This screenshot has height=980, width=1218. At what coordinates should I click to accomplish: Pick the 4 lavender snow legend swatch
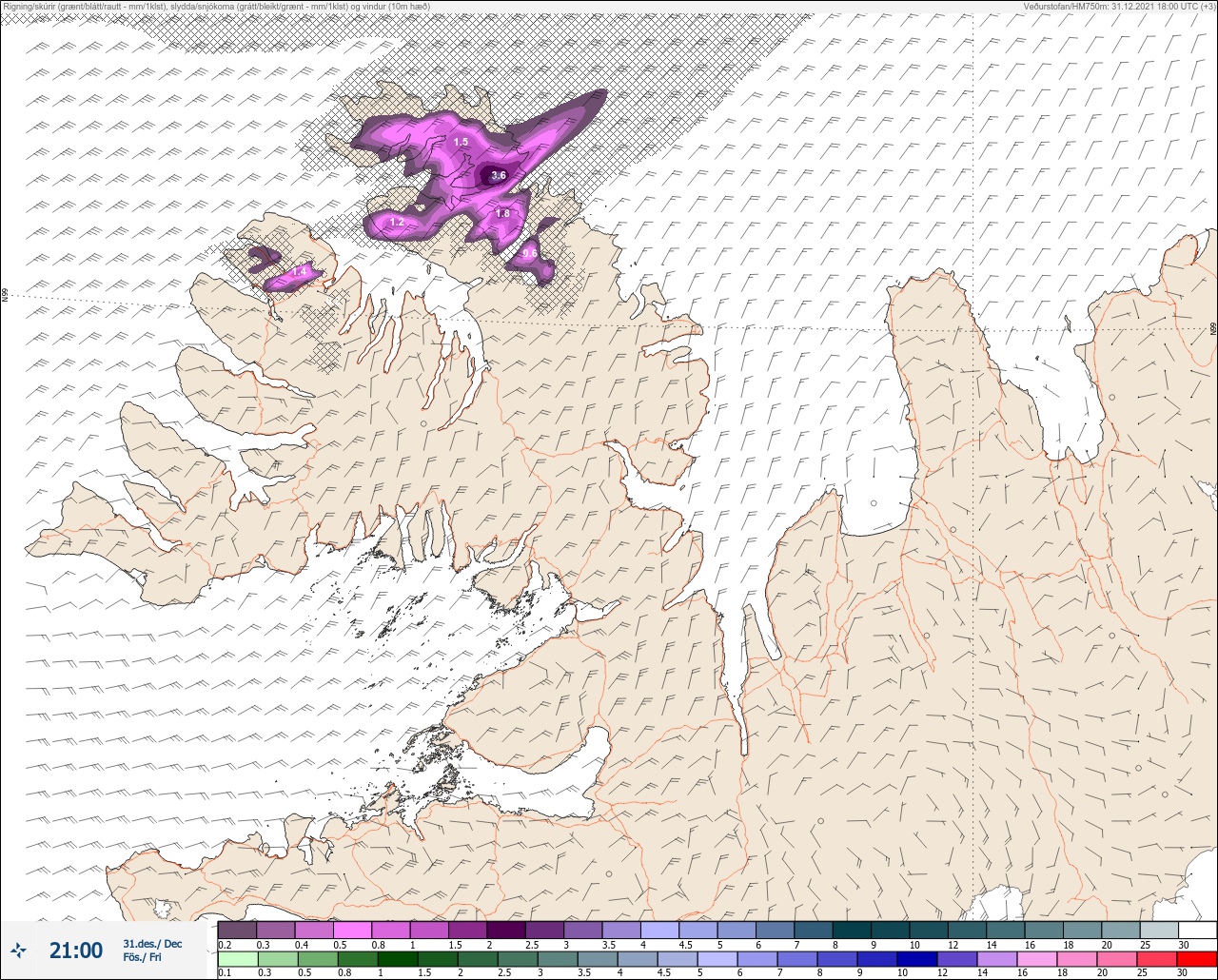click(659, 930)
